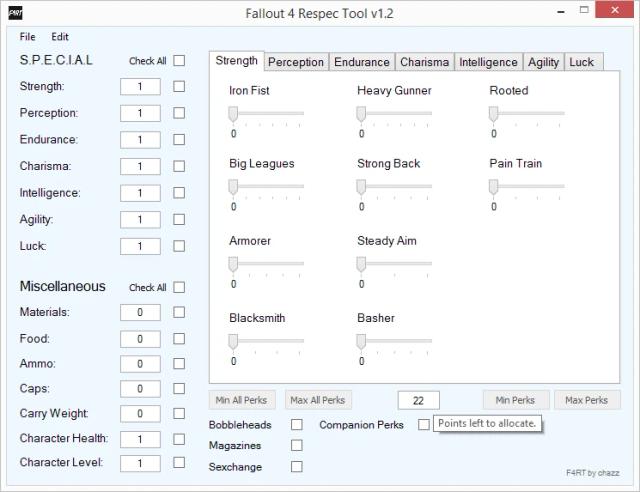Toggle the Bobbleheads checkbox
640x492 pixels.
click(x=297, y=425)
